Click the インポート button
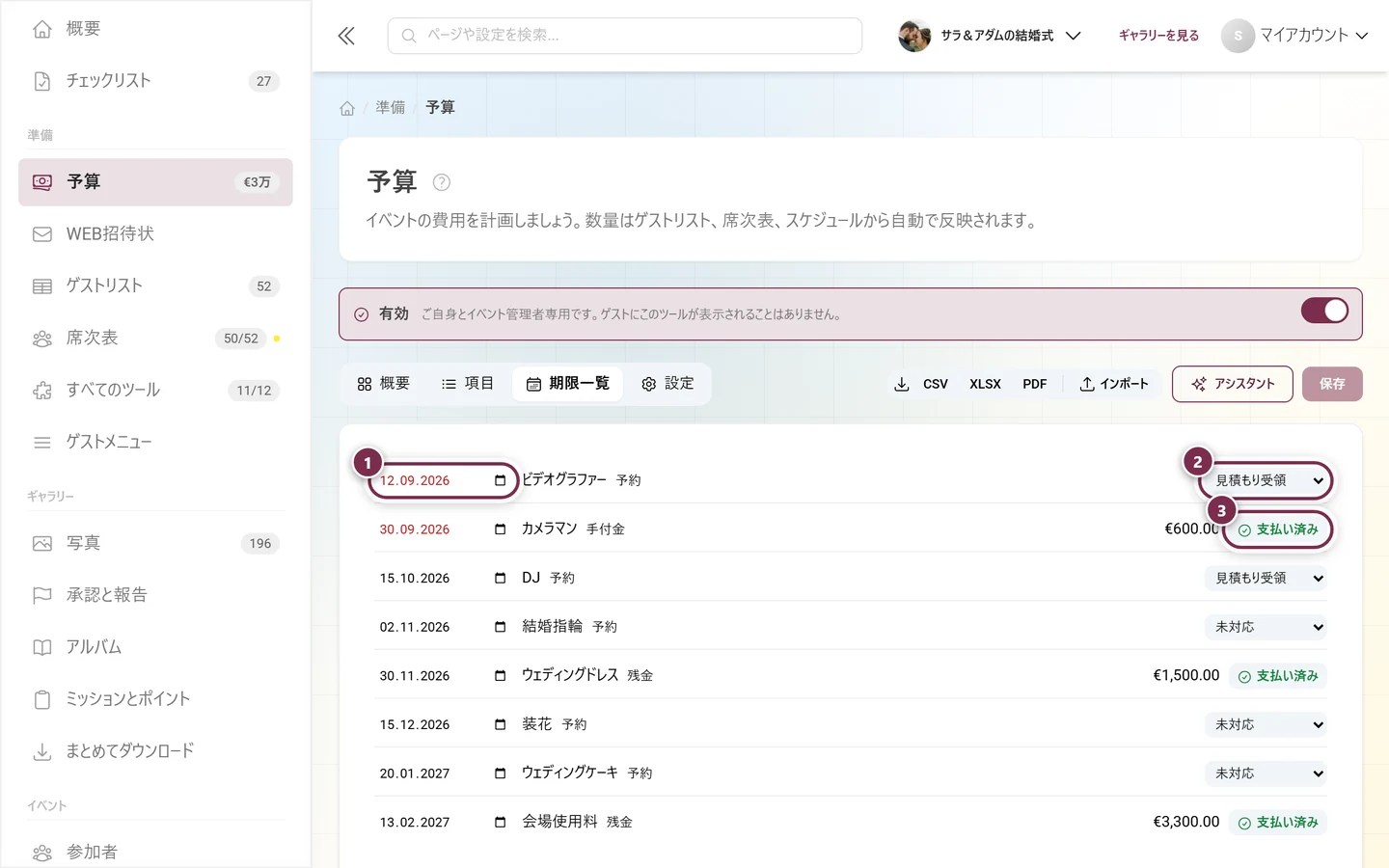This screenshot has height=868, width=1389. [1114, 384]
